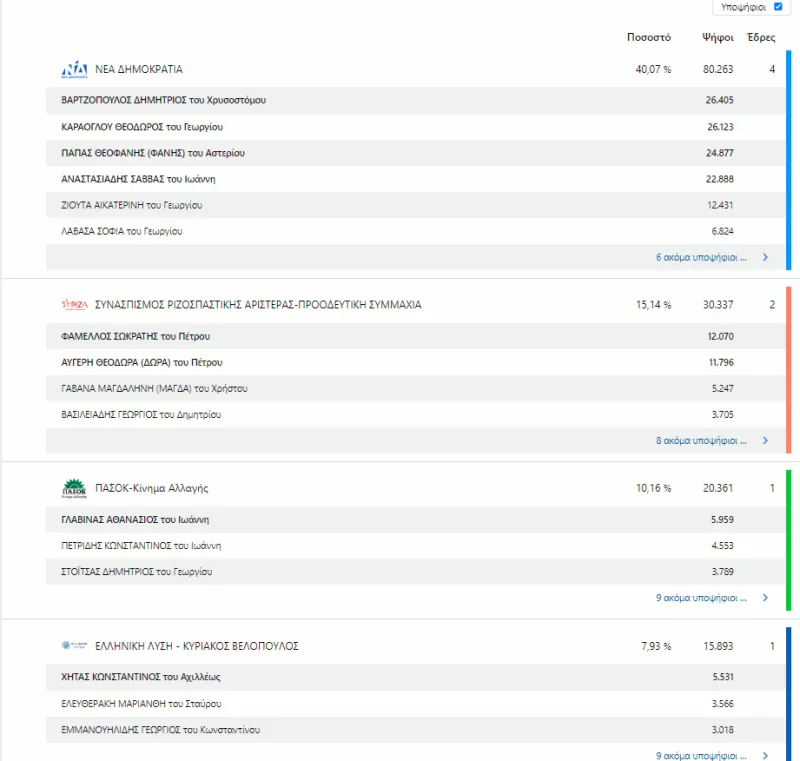Click Νέα Δημοκρατία percentage 40,07 %
The image size is (800, 761).
click(x=653, y=69)
